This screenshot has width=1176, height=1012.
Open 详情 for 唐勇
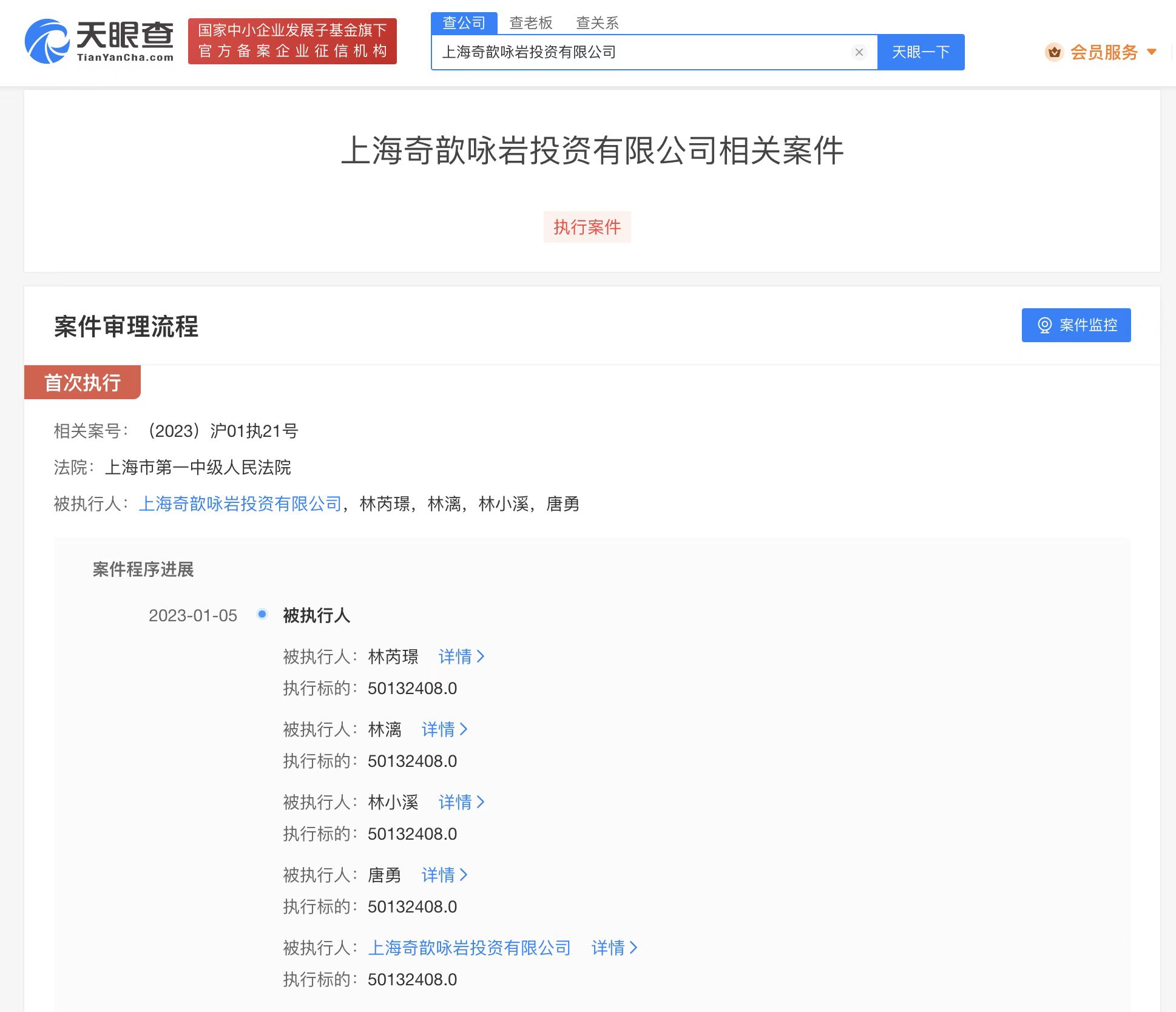[x=445, y=875]
